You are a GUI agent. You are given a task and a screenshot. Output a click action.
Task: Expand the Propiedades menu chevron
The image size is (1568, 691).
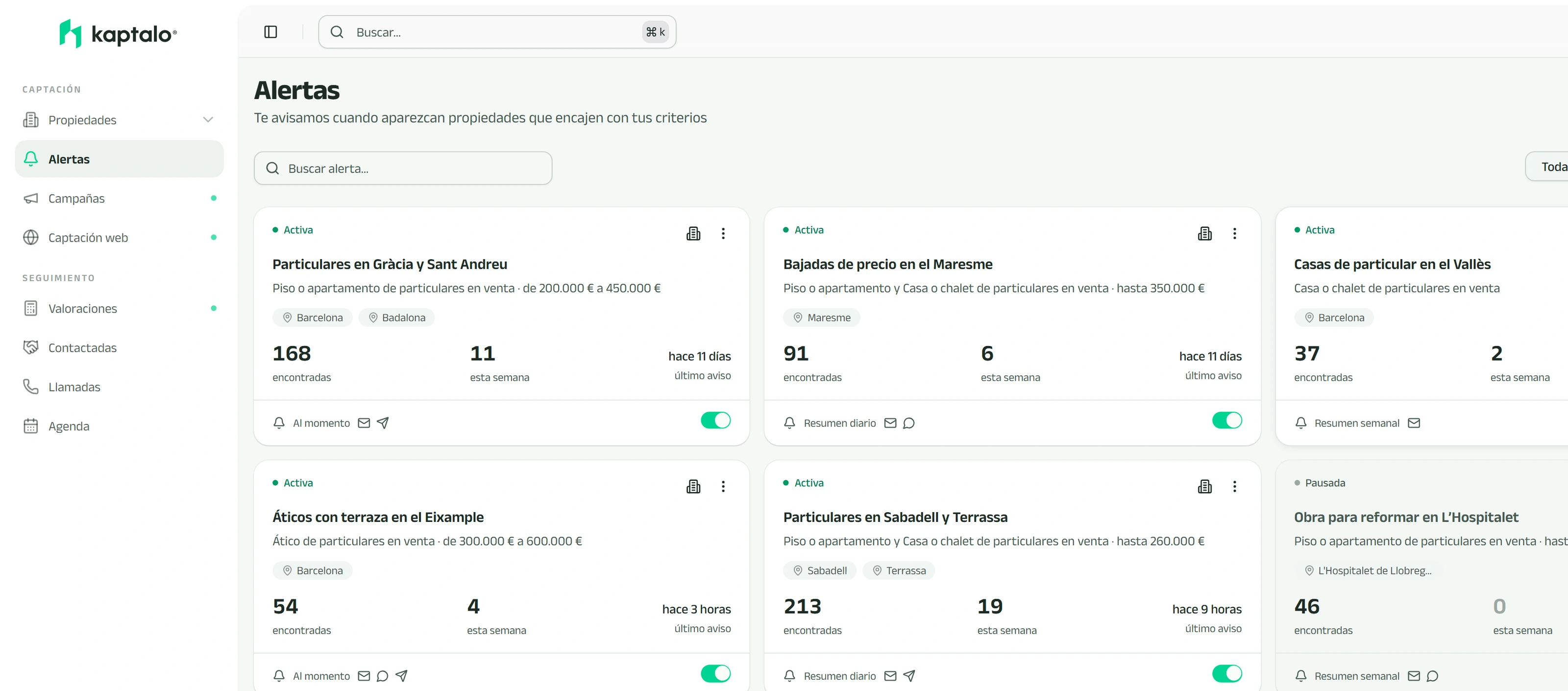(208, 120)
